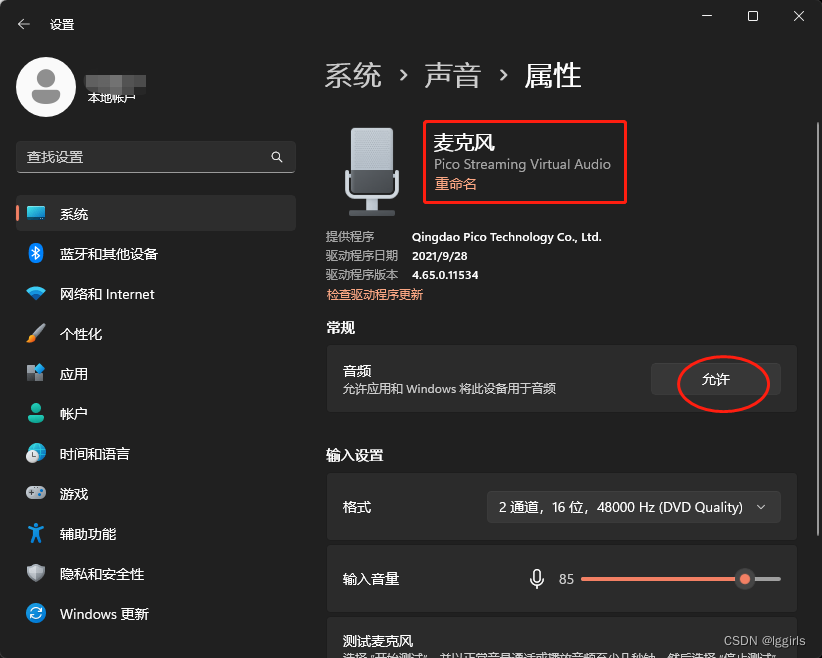Click the 隐私和安全性 shield icon

click(36, 573)
